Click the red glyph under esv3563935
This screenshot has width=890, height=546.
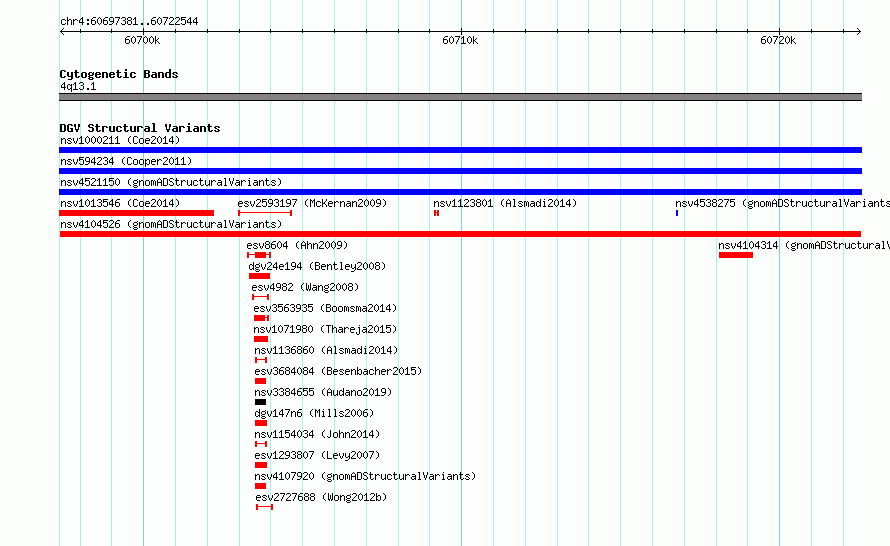(x=262, y=318)
